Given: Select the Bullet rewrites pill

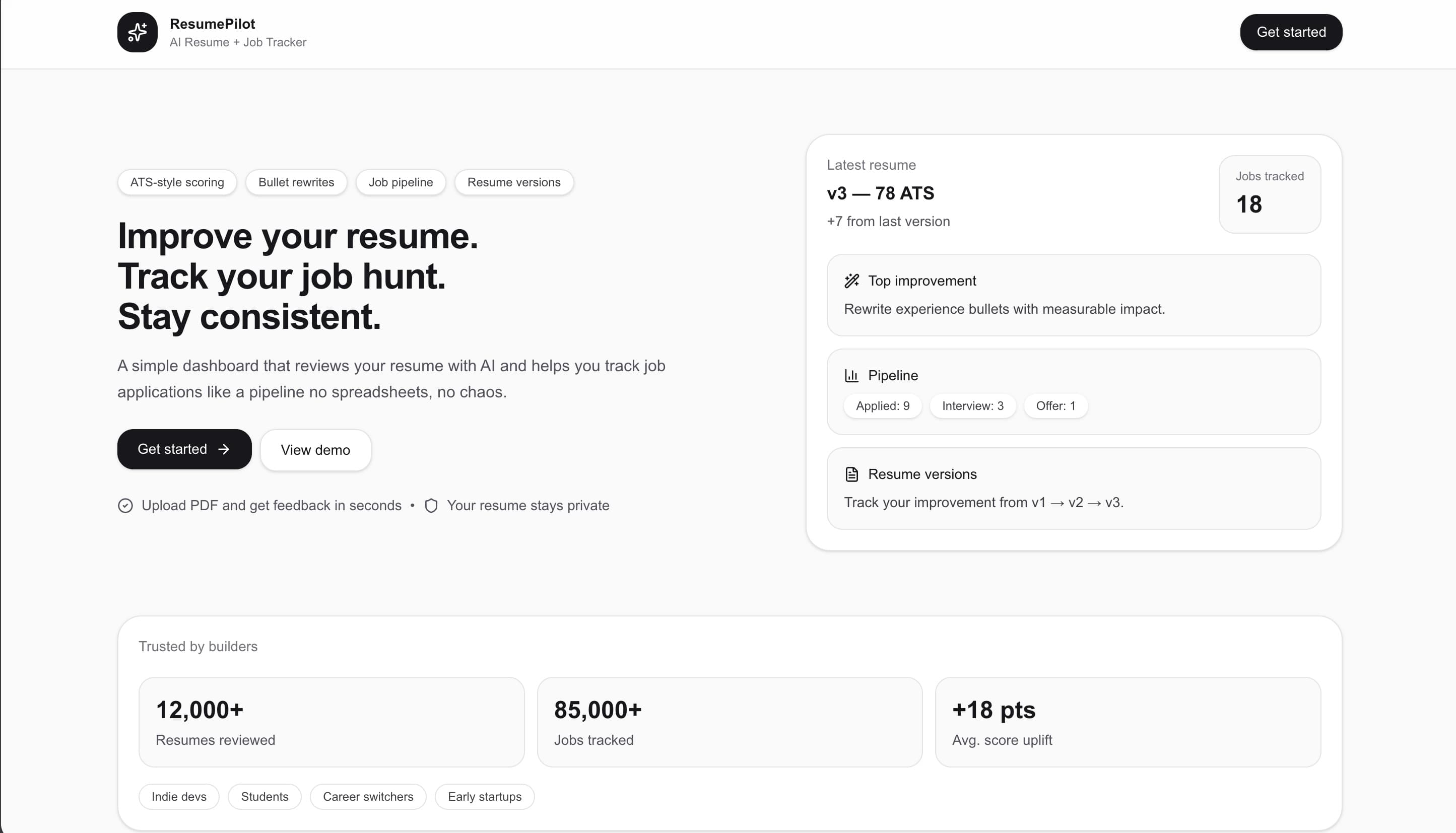Looking at the screenshot, I should point(296,182).
